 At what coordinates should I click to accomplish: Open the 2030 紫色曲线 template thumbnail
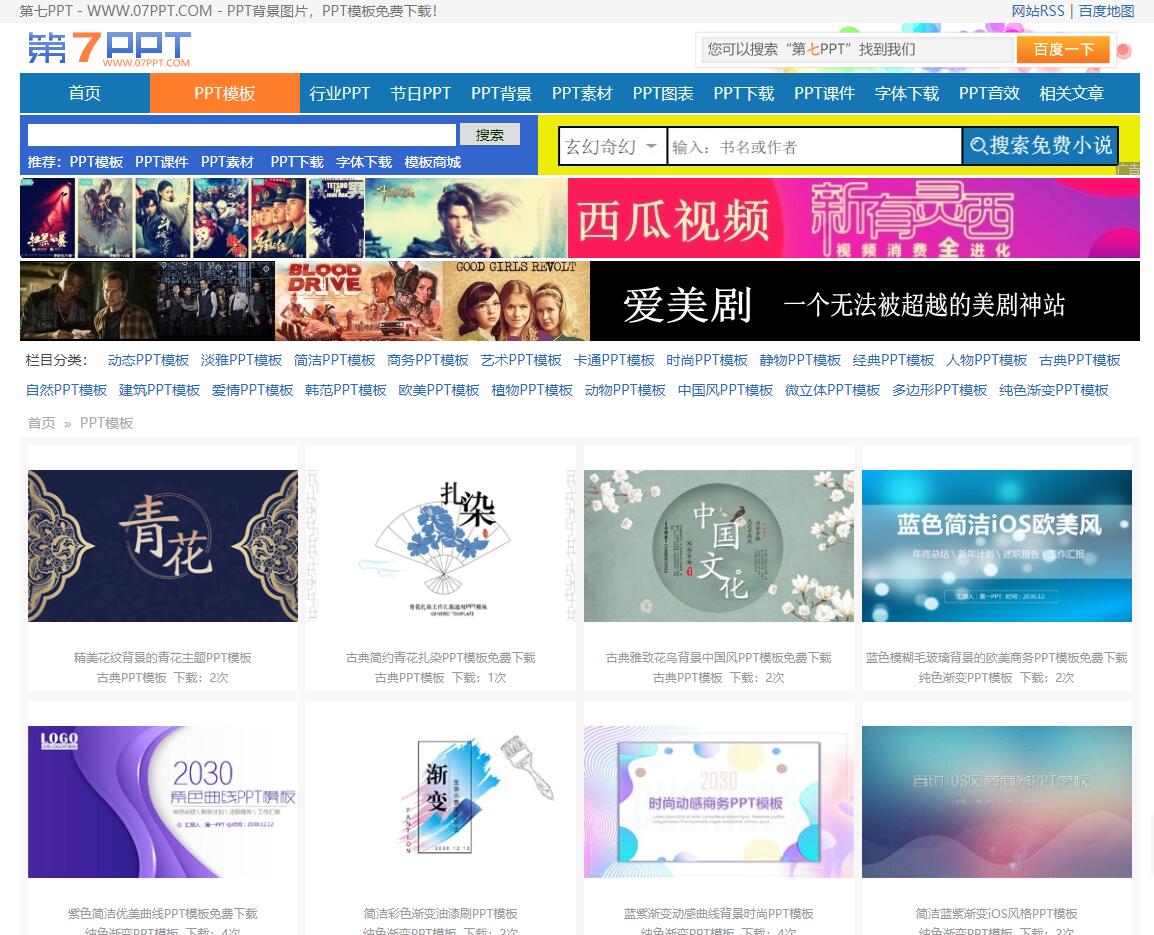point(163,802)
